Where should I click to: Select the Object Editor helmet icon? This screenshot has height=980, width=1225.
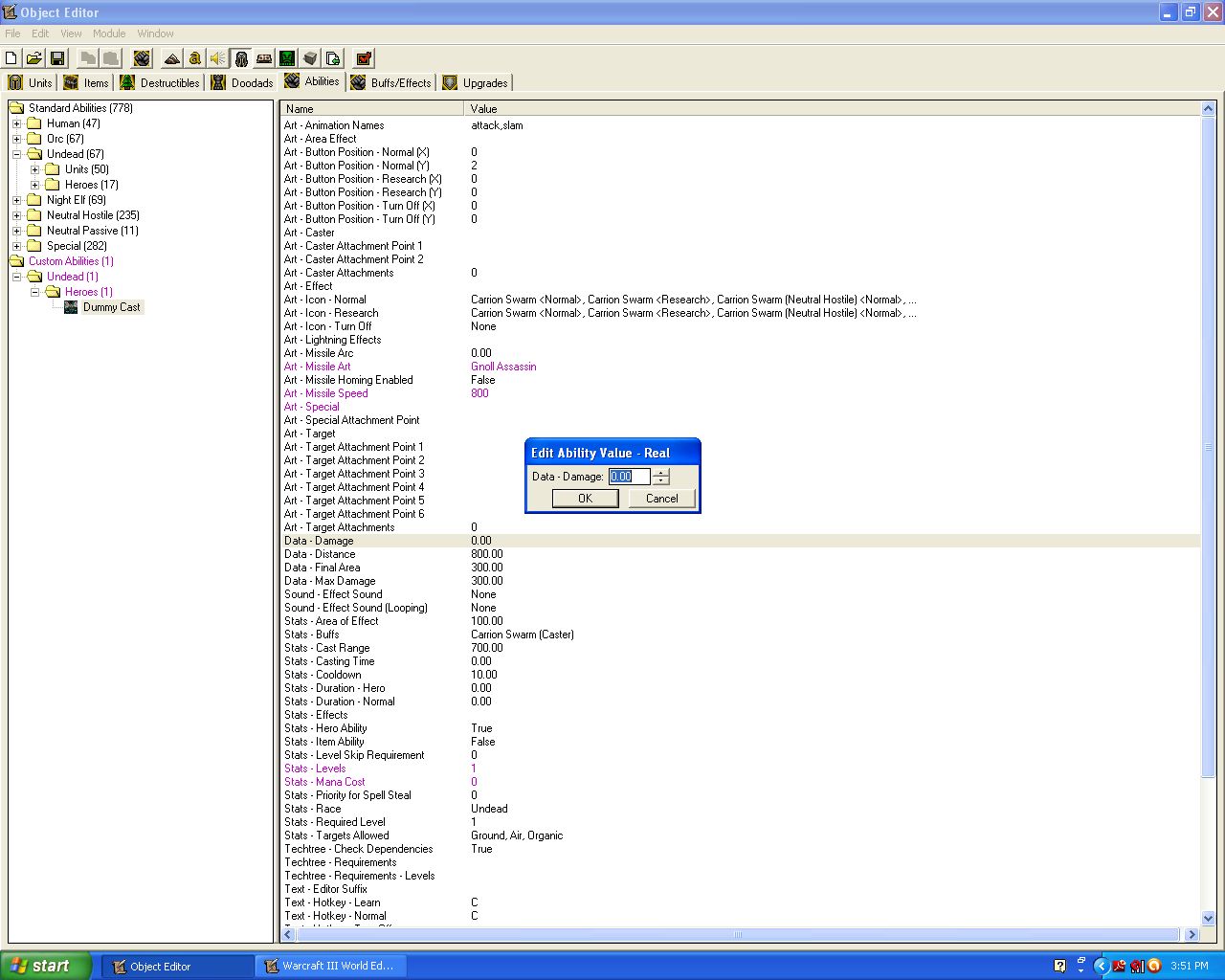click(241, 58)
